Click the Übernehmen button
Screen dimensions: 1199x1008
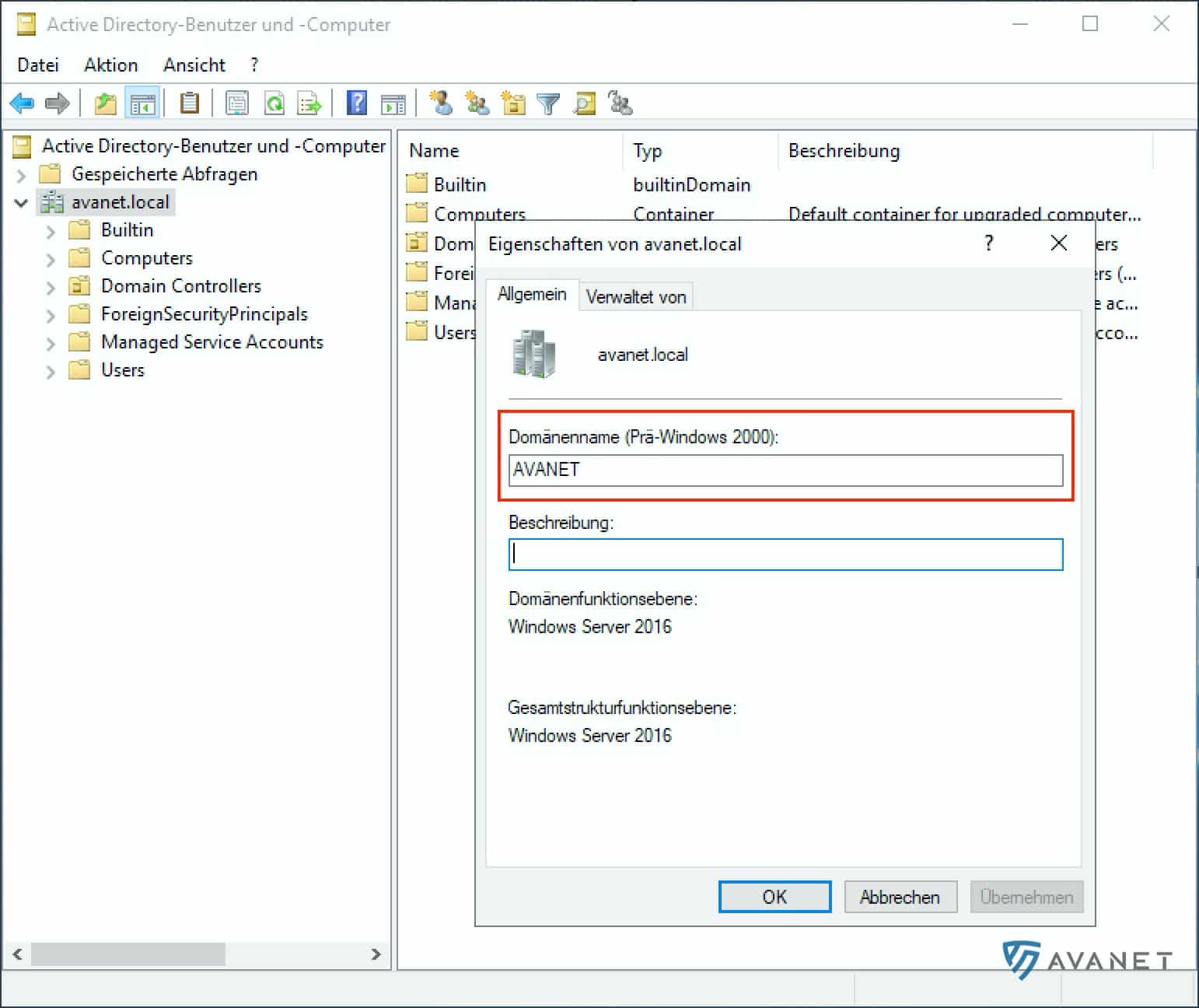[x=1026, y=897]
